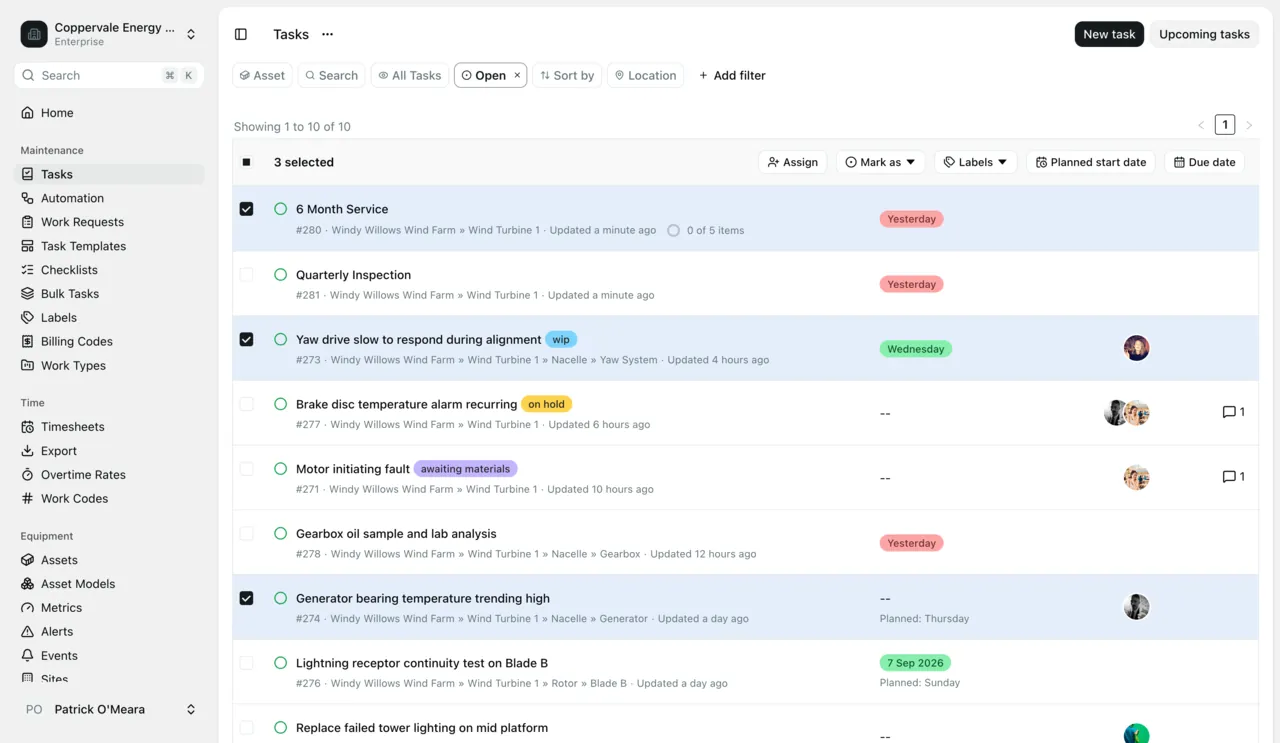1280x743 pixels.
Task: Open the Location filter dropdown
Action: [646, 75]
